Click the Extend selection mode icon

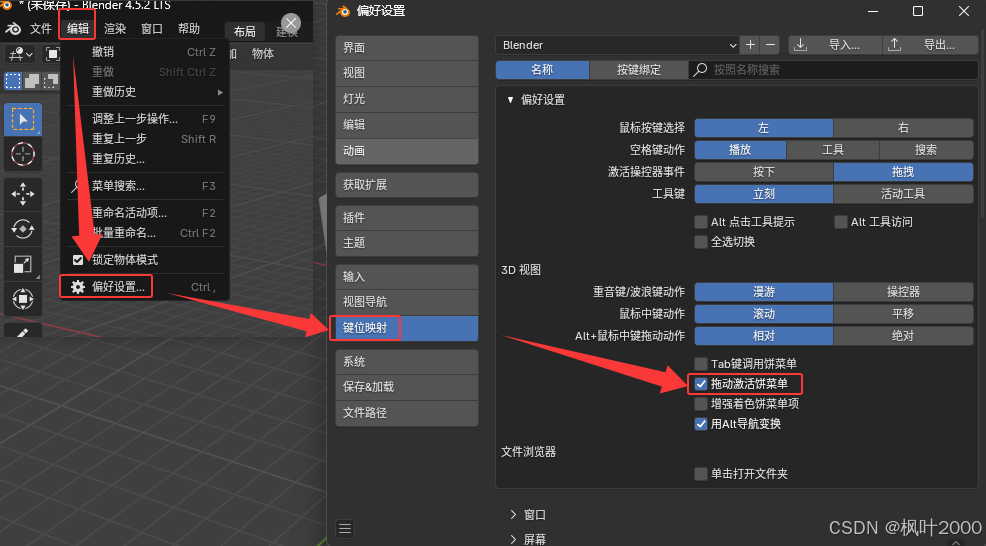[32, 81]
